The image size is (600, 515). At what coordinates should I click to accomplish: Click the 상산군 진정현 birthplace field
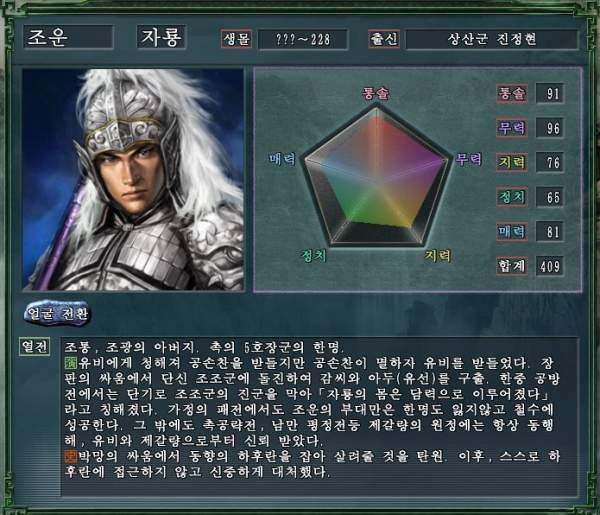[x=492, y=39]
